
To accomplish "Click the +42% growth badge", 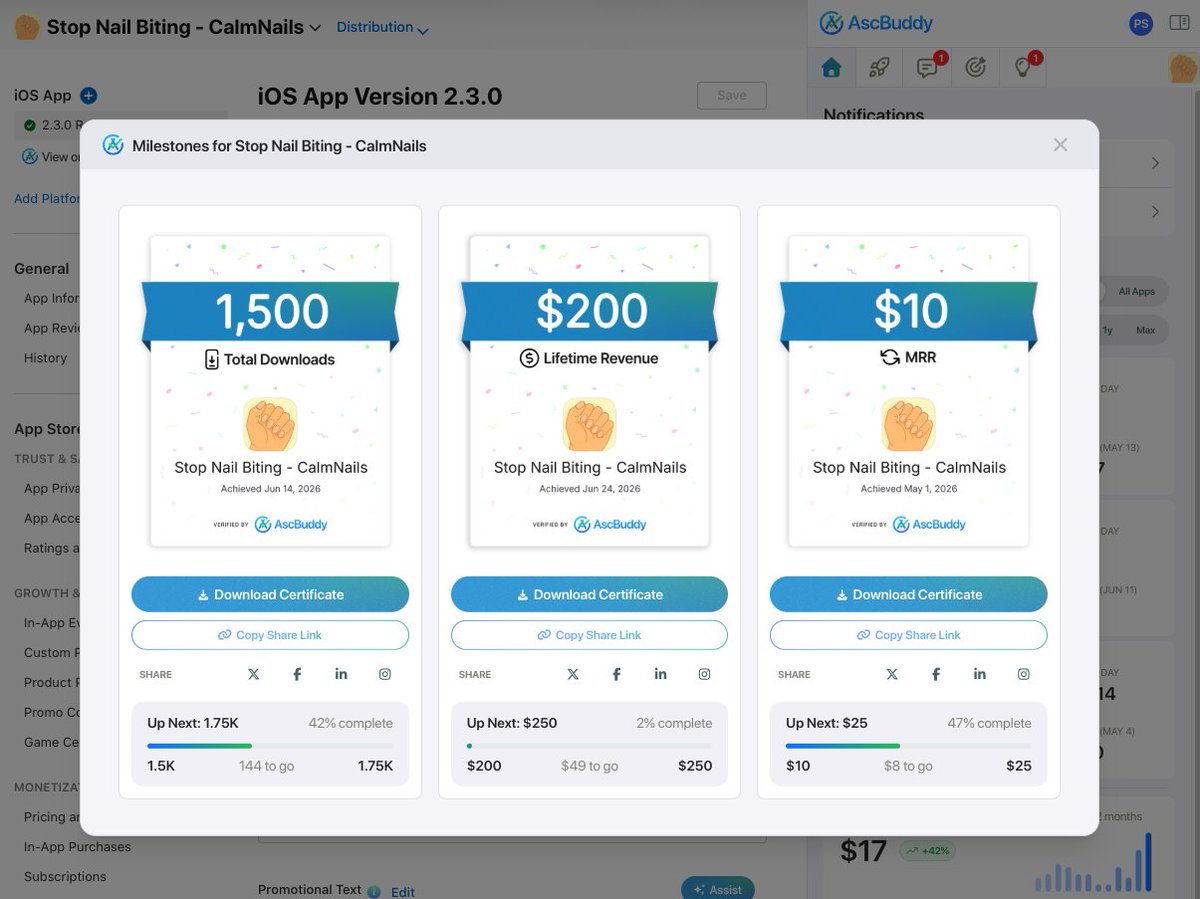I will 926,851.
